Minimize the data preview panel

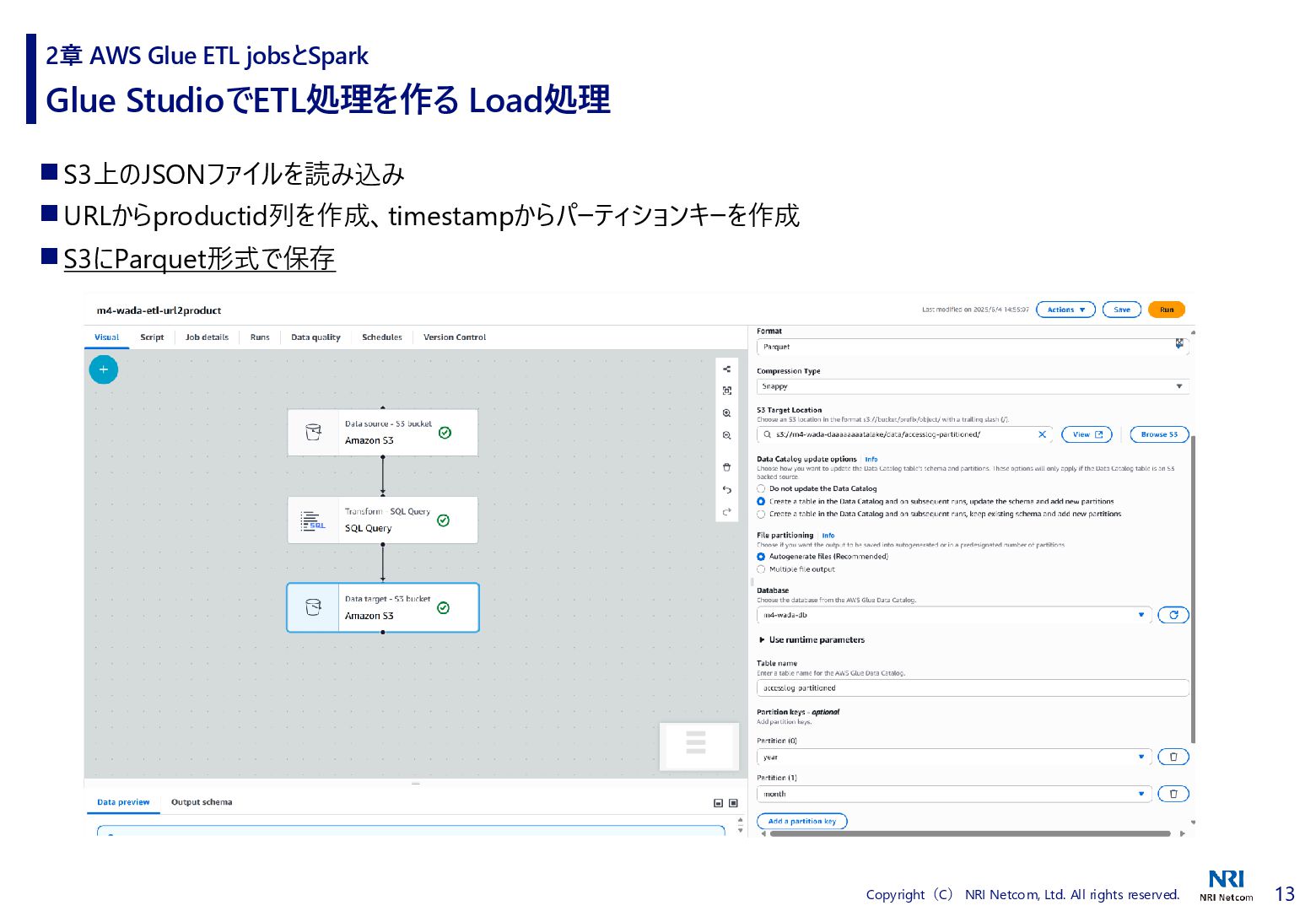click(718, 803)
